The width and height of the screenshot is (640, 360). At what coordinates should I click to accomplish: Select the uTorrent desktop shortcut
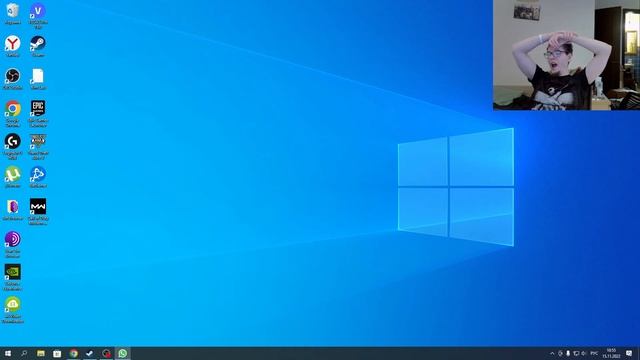[13, 175]
